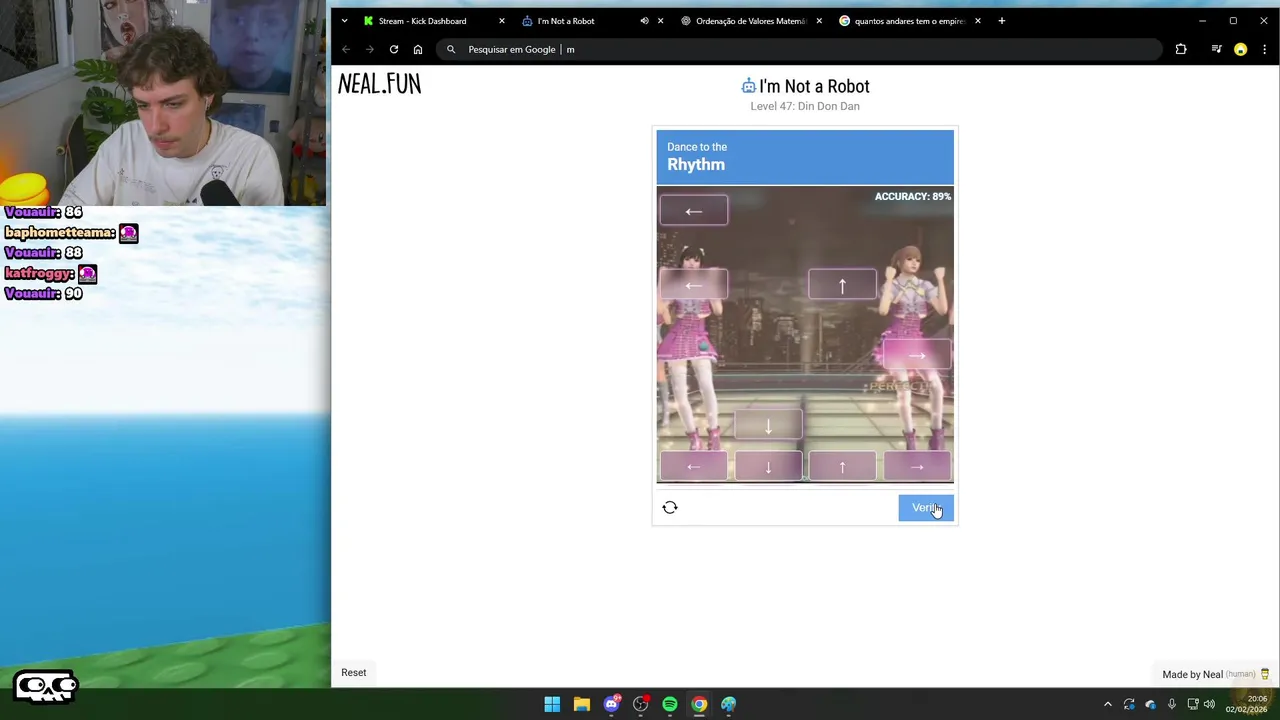Viewport: 1280px width, 720px height.
Task: Click the captcha refresh icon
Action: coord(670,508)
